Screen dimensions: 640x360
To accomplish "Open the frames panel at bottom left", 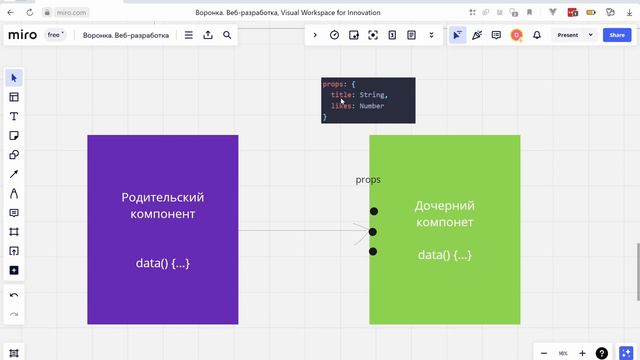I will 14,353.
